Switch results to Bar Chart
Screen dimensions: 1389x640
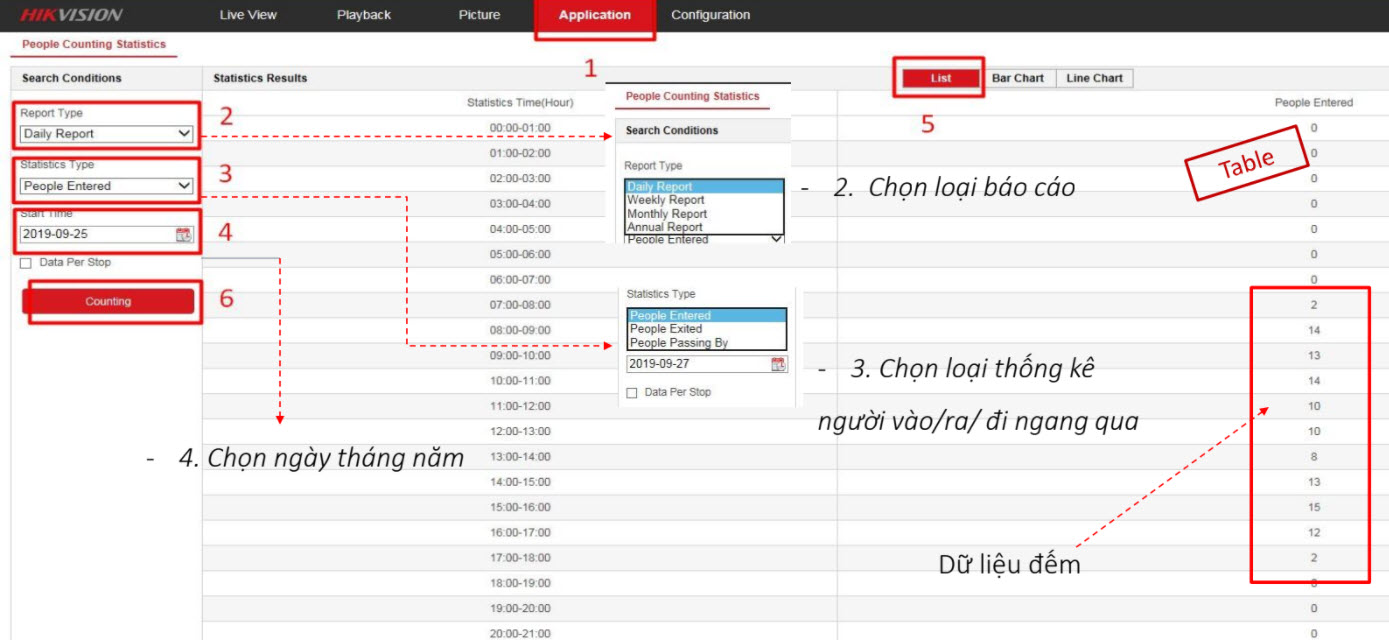pyautogui.click(x=1017, y=78)
